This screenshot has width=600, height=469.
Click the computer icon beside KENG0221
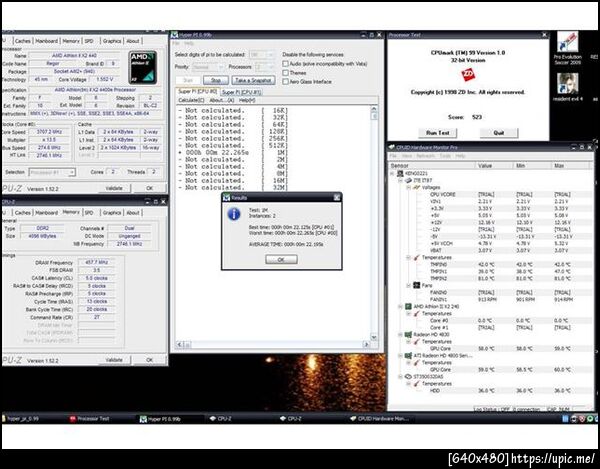[400, 173]
